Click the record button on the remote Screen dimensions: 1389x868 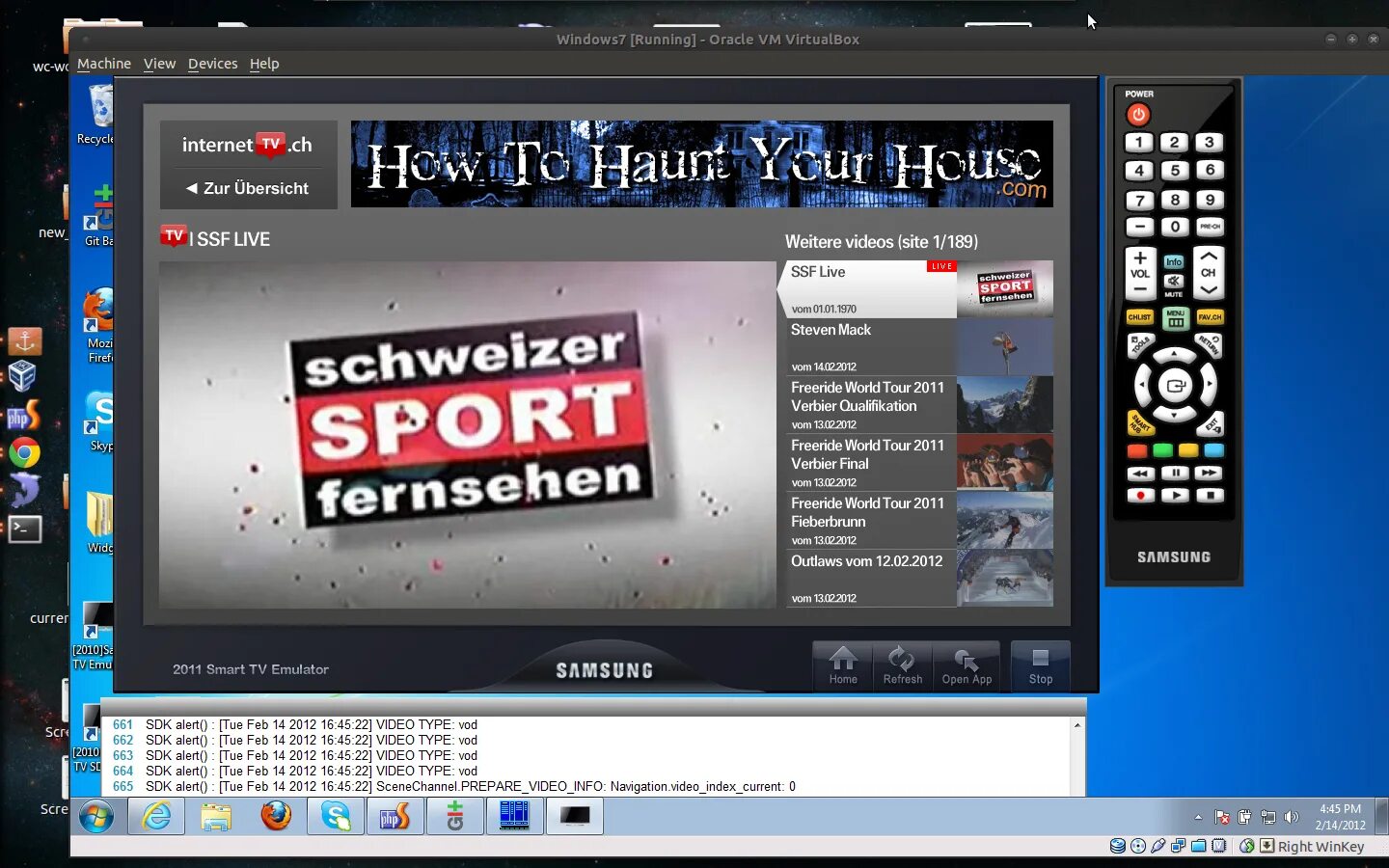1140,495
